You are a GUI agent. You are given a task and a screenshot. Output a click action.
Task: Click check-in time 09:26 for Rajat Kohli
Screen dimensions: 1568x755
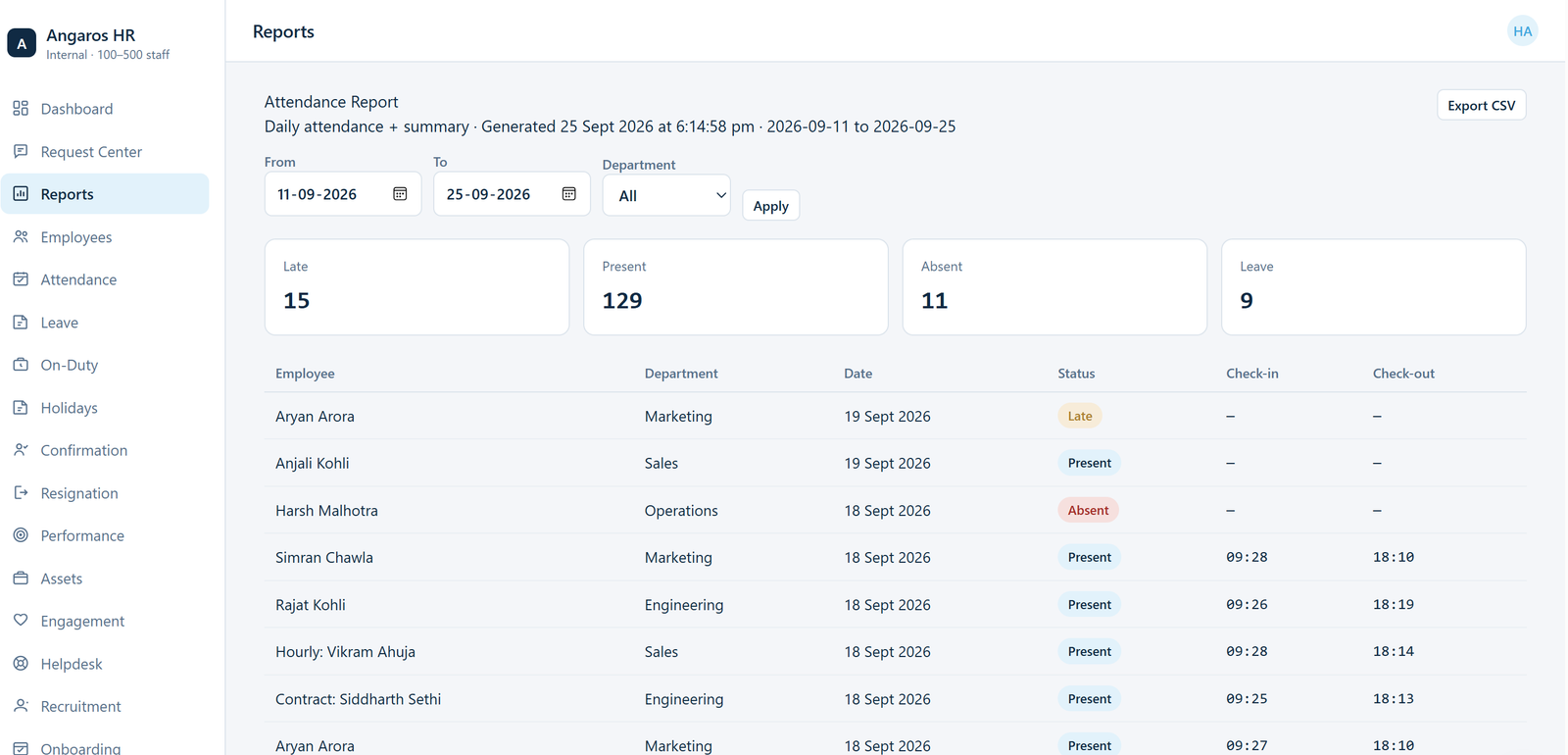click(1247, 604)
